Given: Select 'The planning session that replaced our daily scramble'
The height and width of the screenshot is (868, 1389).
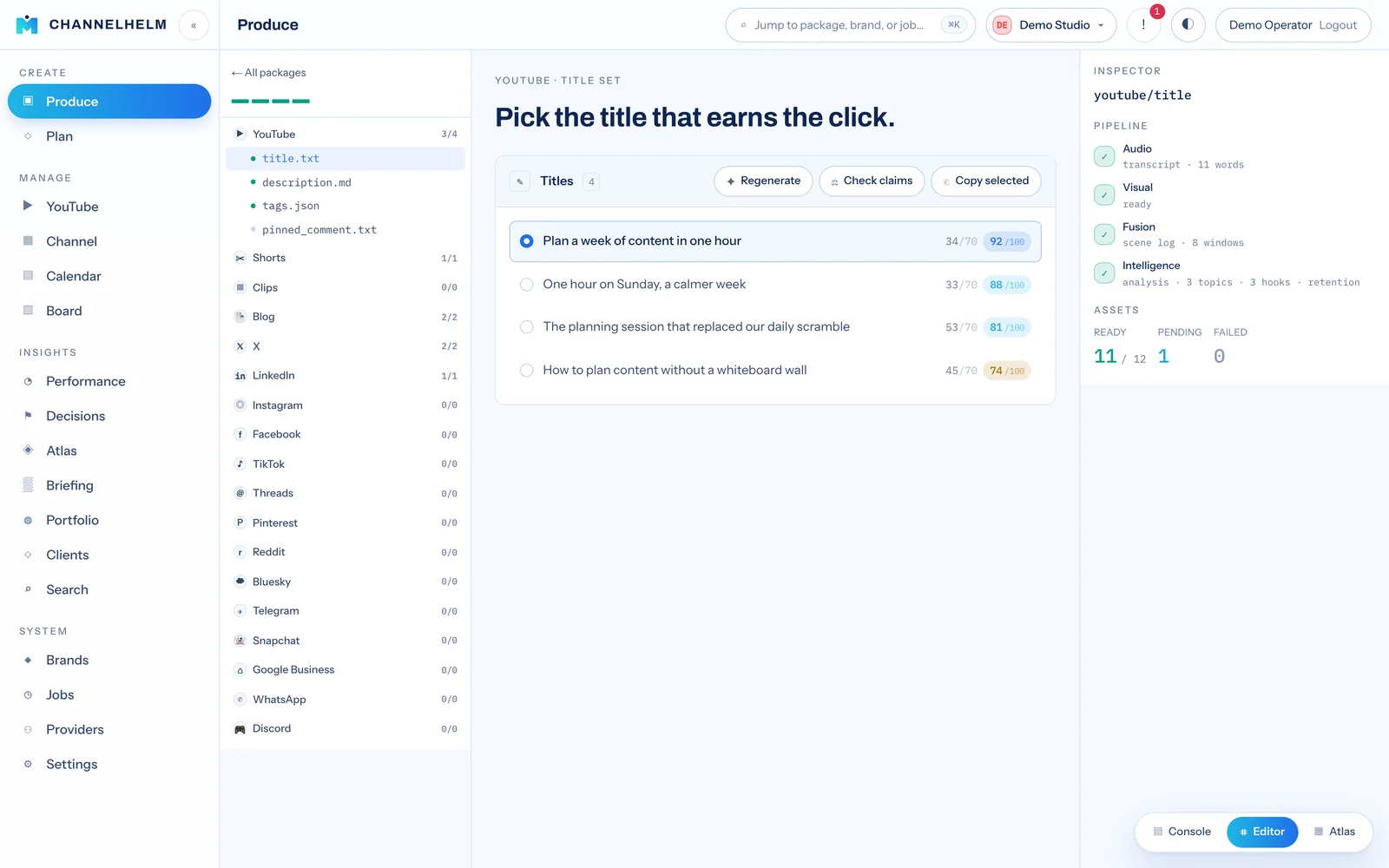Looking at the screenshot, I should click(775, 327).
